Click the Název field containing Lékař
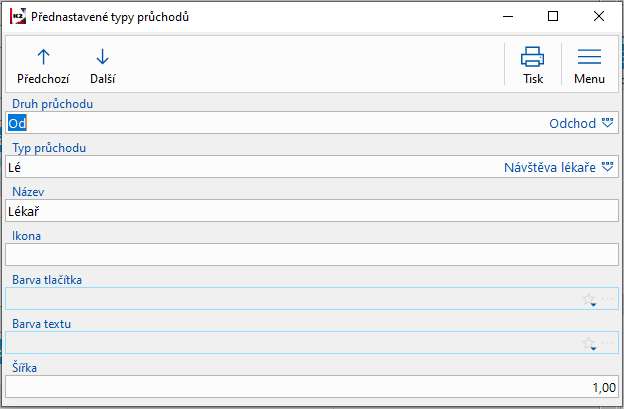The image size is (624, 409). [300, 211]
